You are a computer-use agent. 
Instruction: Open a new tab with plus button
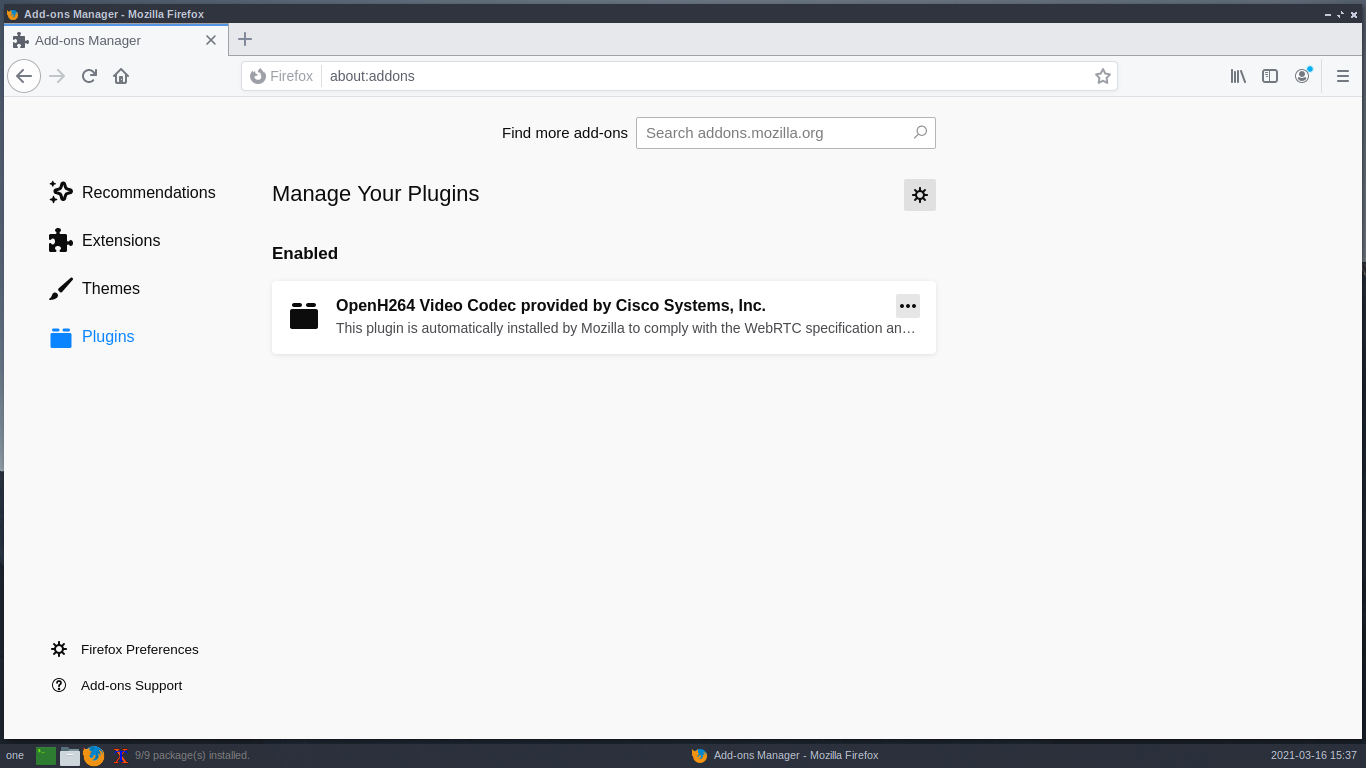tap(245, 39)
